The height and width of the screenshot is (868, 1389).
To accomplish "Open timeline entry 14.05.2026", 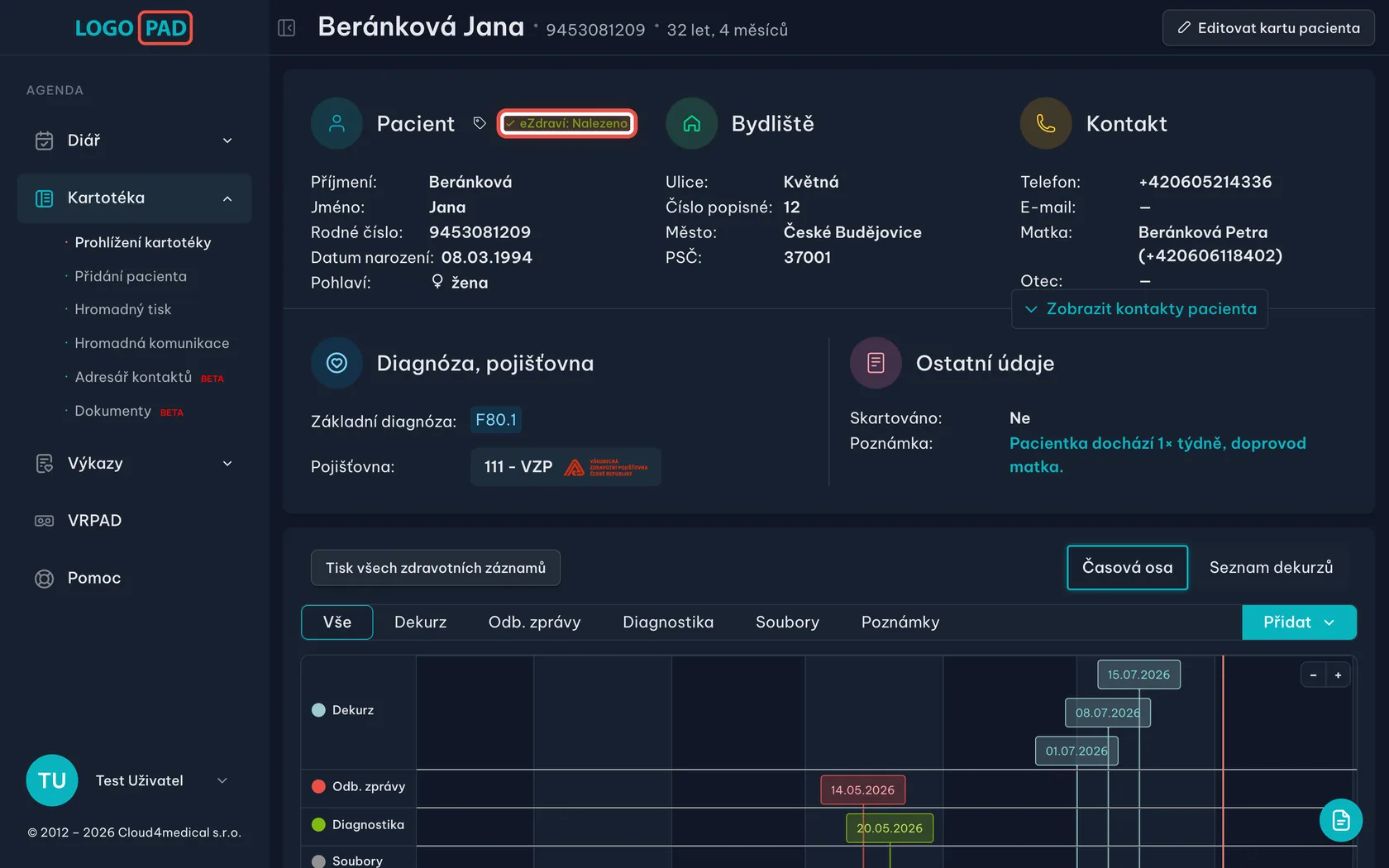I will click(862, 789).
